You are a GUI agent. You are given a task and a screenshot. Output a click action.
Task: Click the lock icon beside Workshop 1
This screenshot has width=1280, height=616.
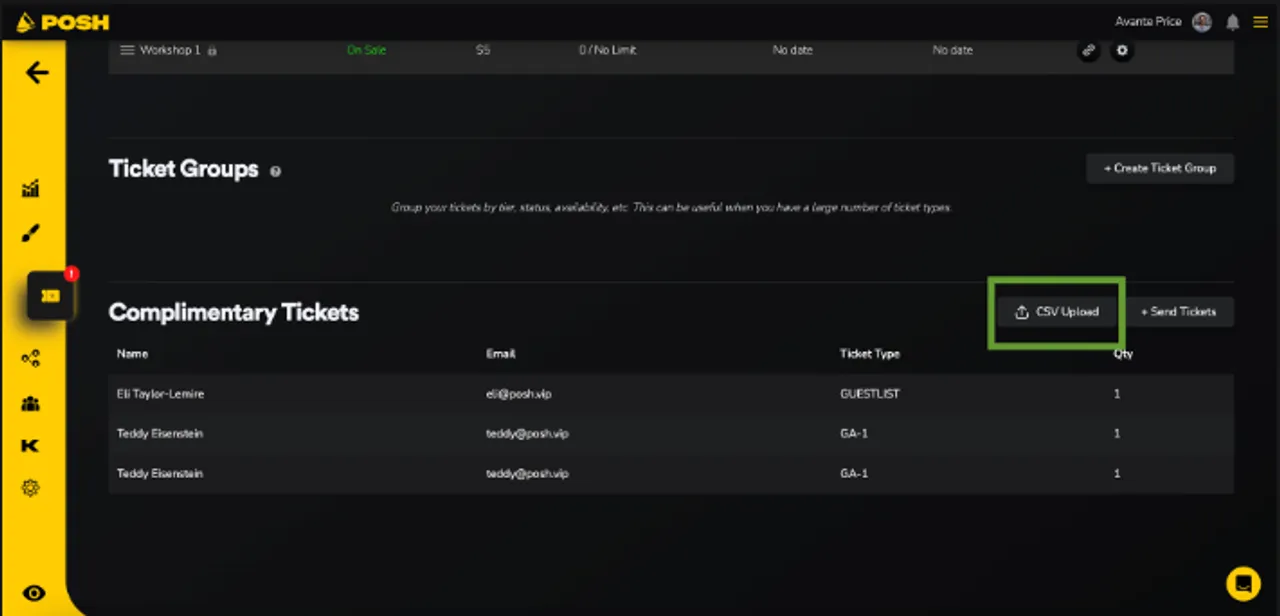tap(211, 50)
